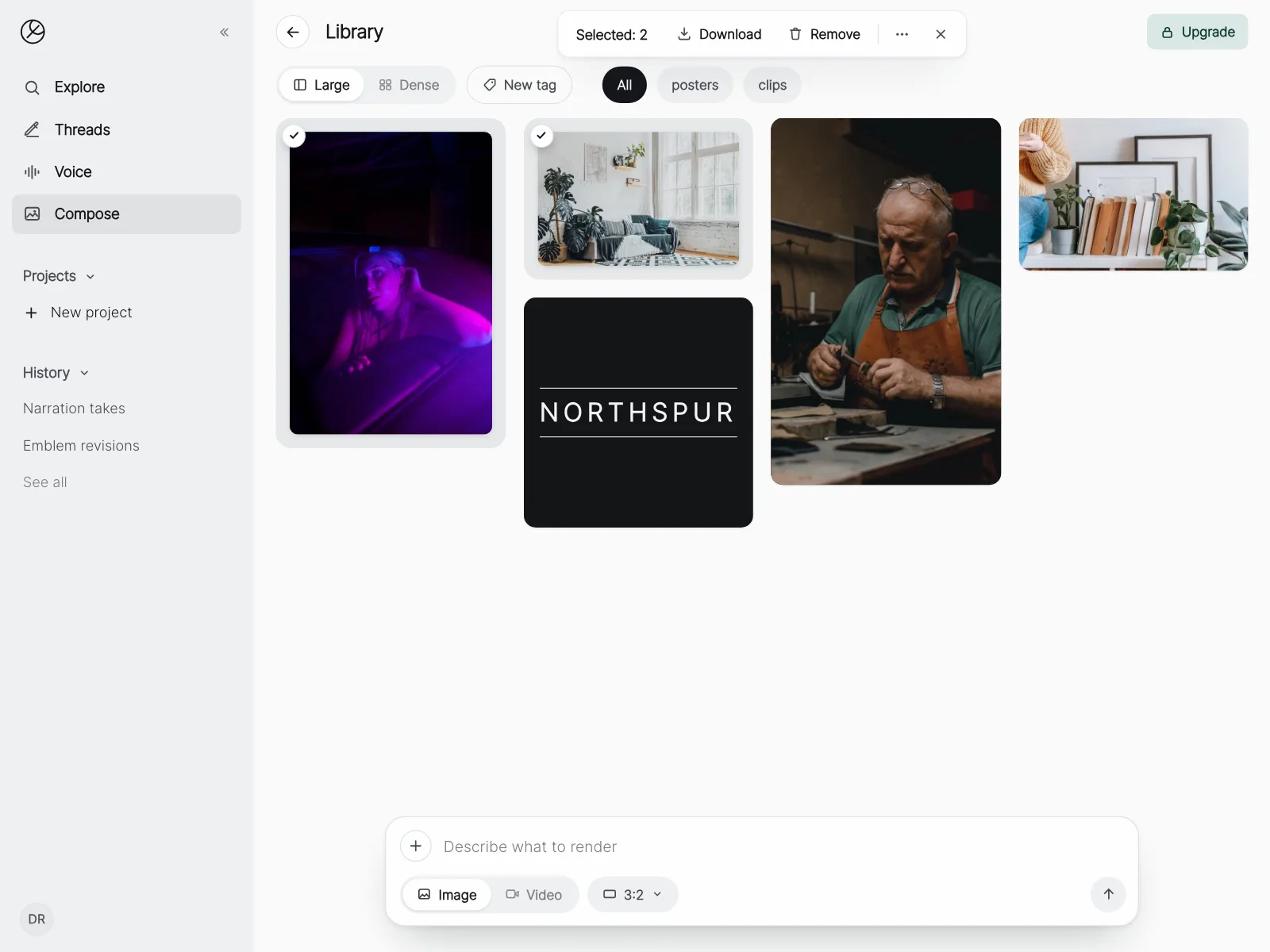The width and height of the screenshot is (1270, 952).
Task: Go back using the arrow button
Action: coord(293,33)
